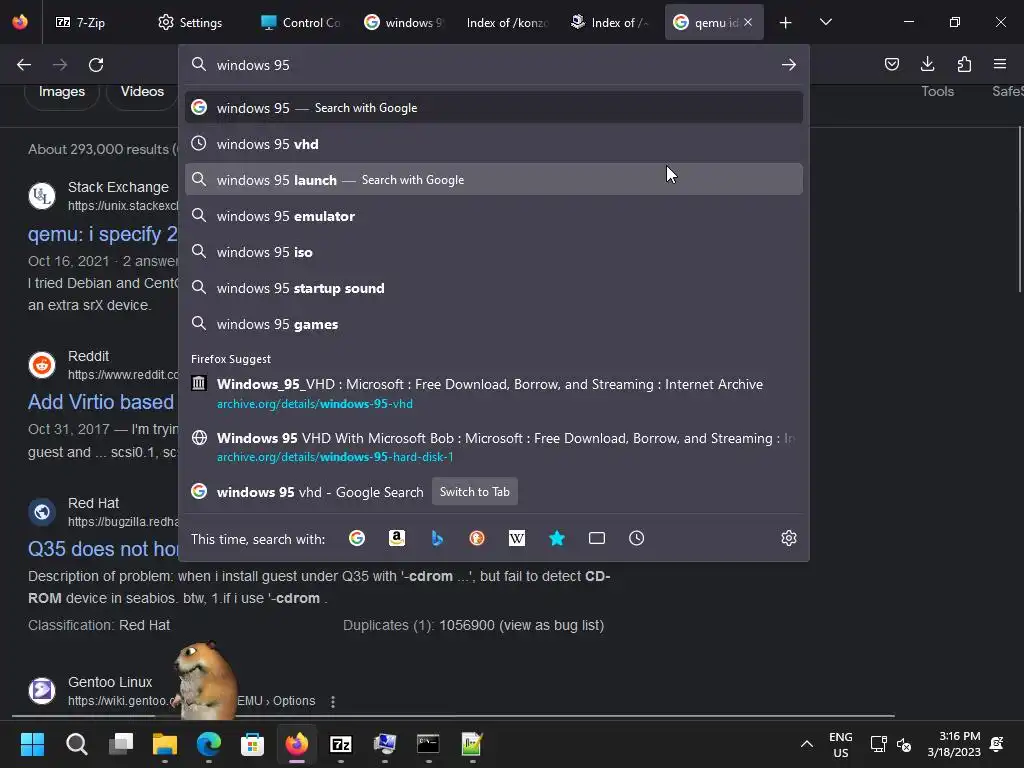Select 'windows 95 startup sound' suggestion
1024x768 pixels.
(494, 288)
